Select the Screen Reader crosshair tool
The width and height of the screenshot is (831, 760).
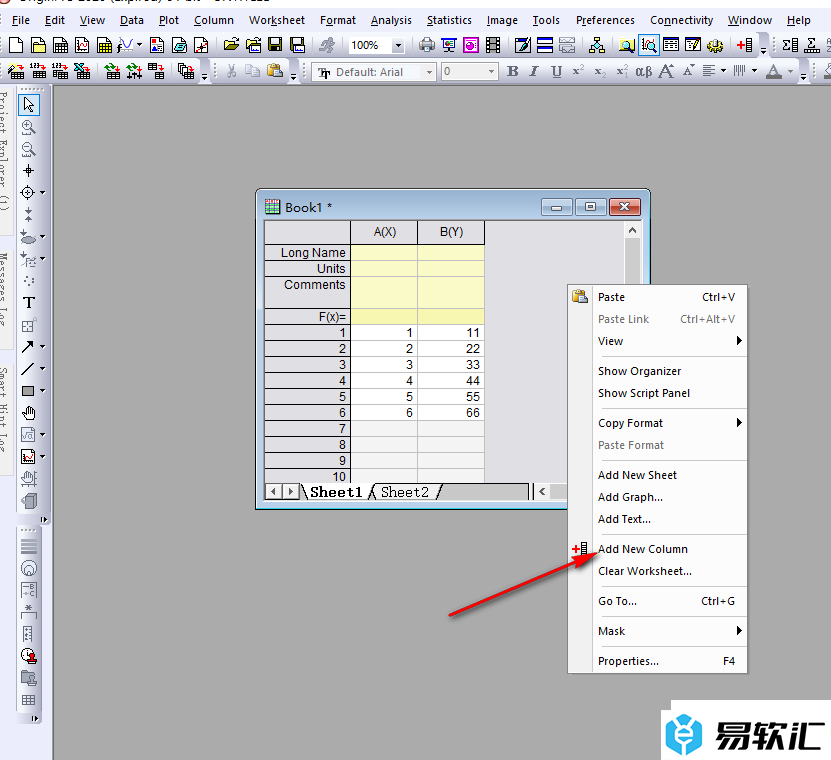[29, 171]
